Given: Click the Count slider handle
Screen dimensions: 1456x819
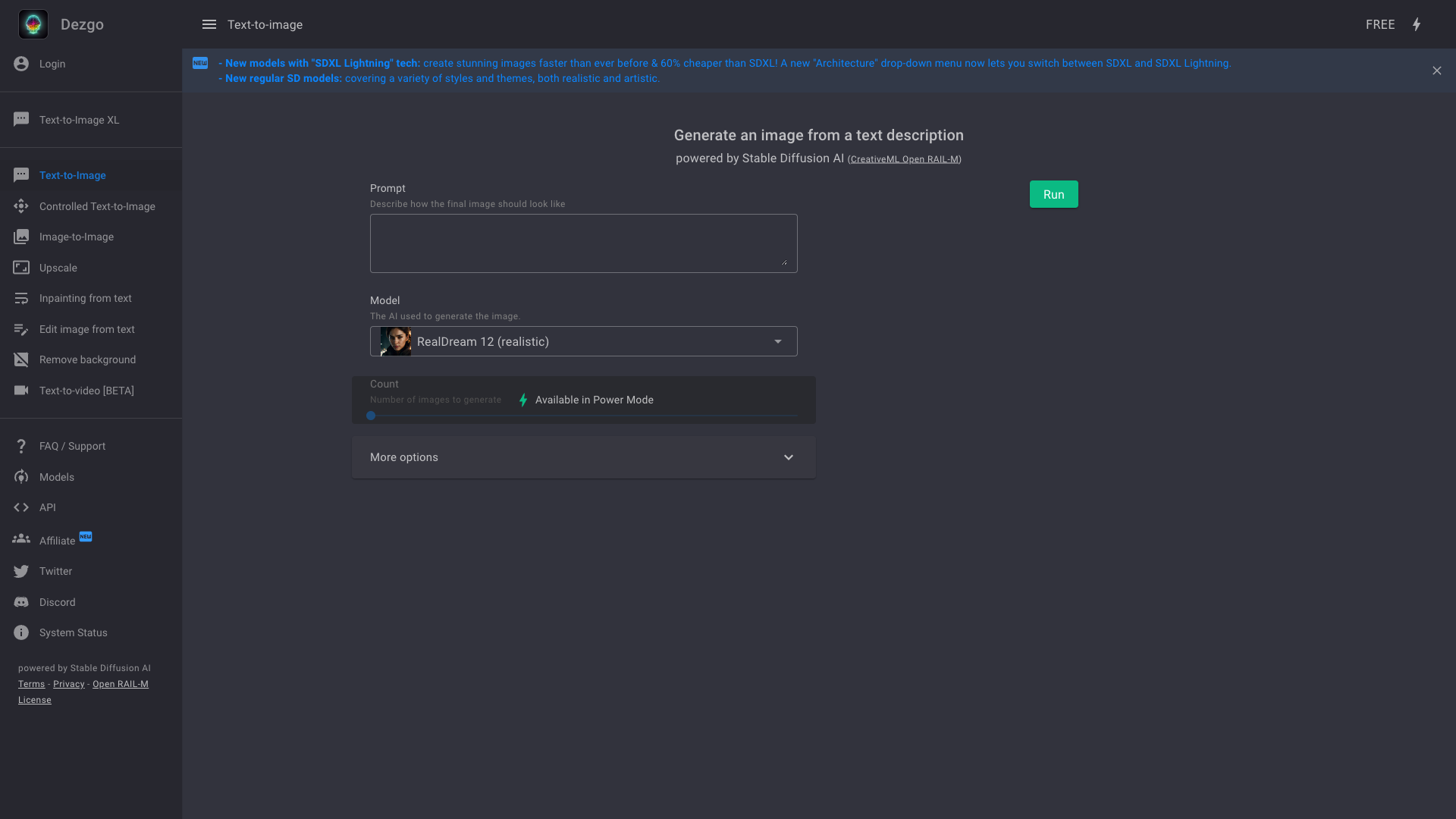Looking at the screenshot, I should (371, 416).
